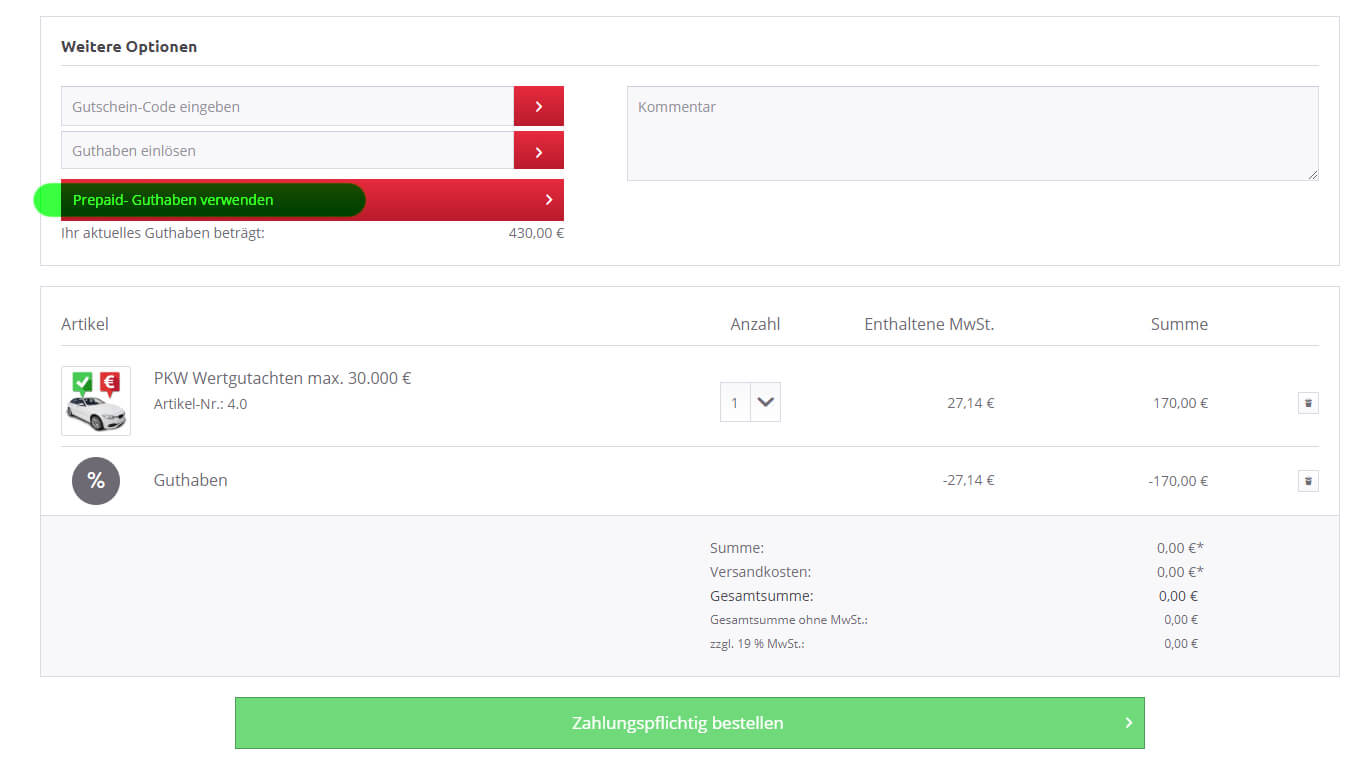Click the red arrow beside Guthaben einlösen
This screenshot has width=1368, height=784.
(538, 151)
